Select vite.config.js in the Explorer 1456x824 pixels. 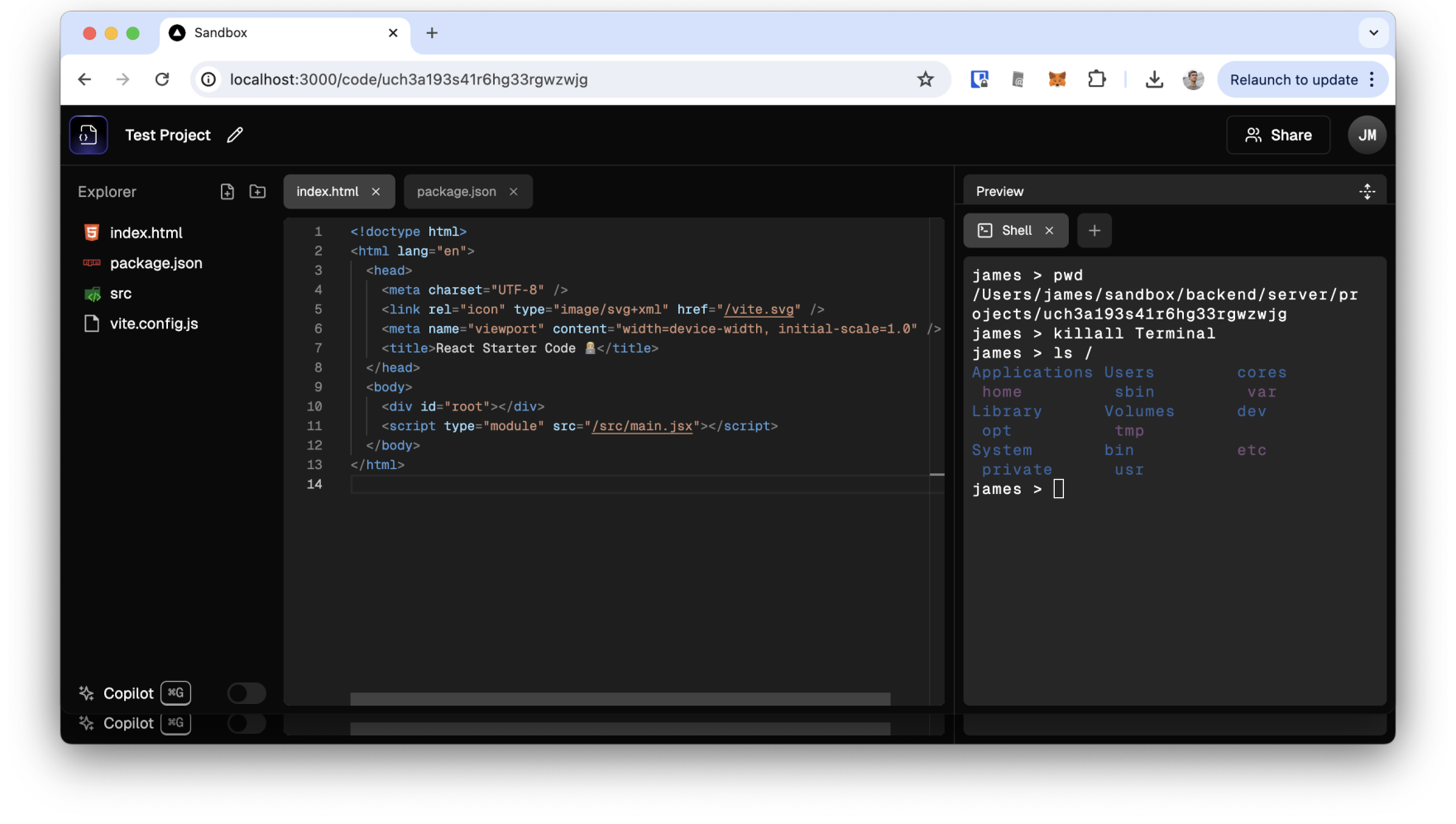[x=154, y=323]
